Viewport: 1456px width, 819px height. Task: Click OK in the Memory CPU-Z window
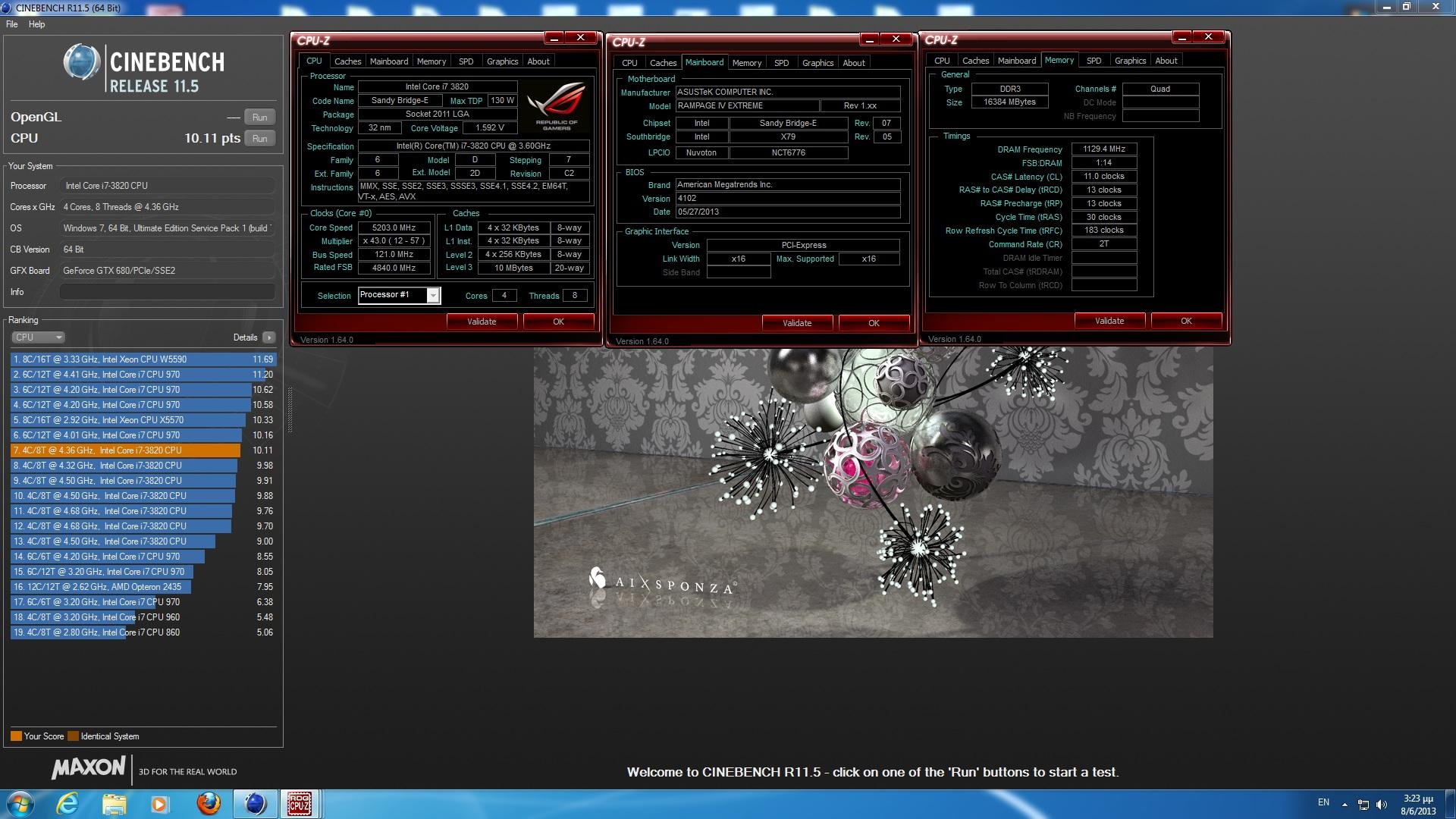(1186, 321)
